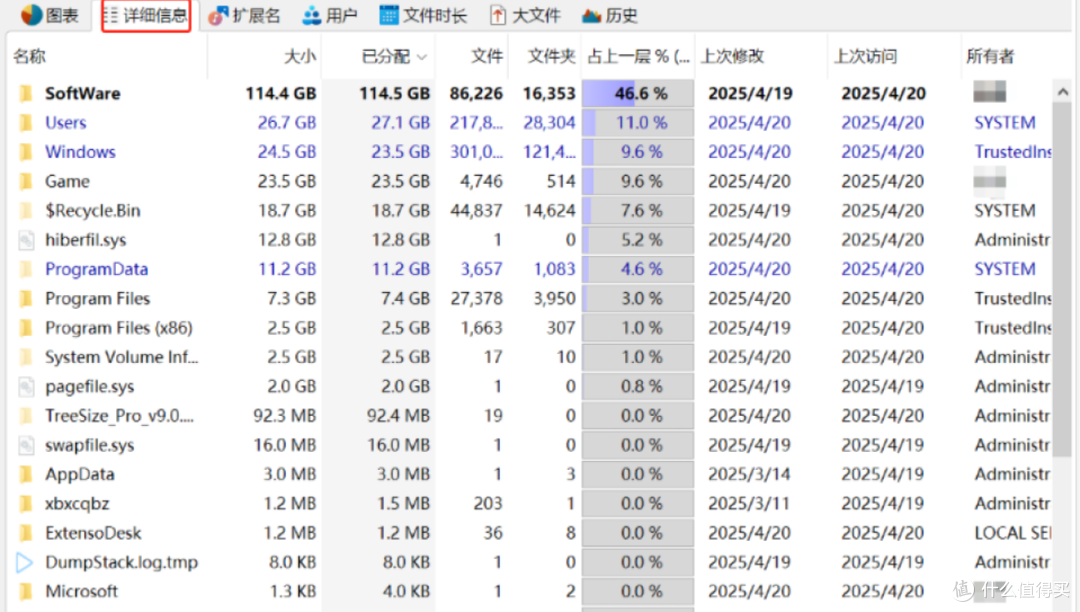Click the Windows folder name
This screenshot has height=612, width=1080.
point(80,152)
